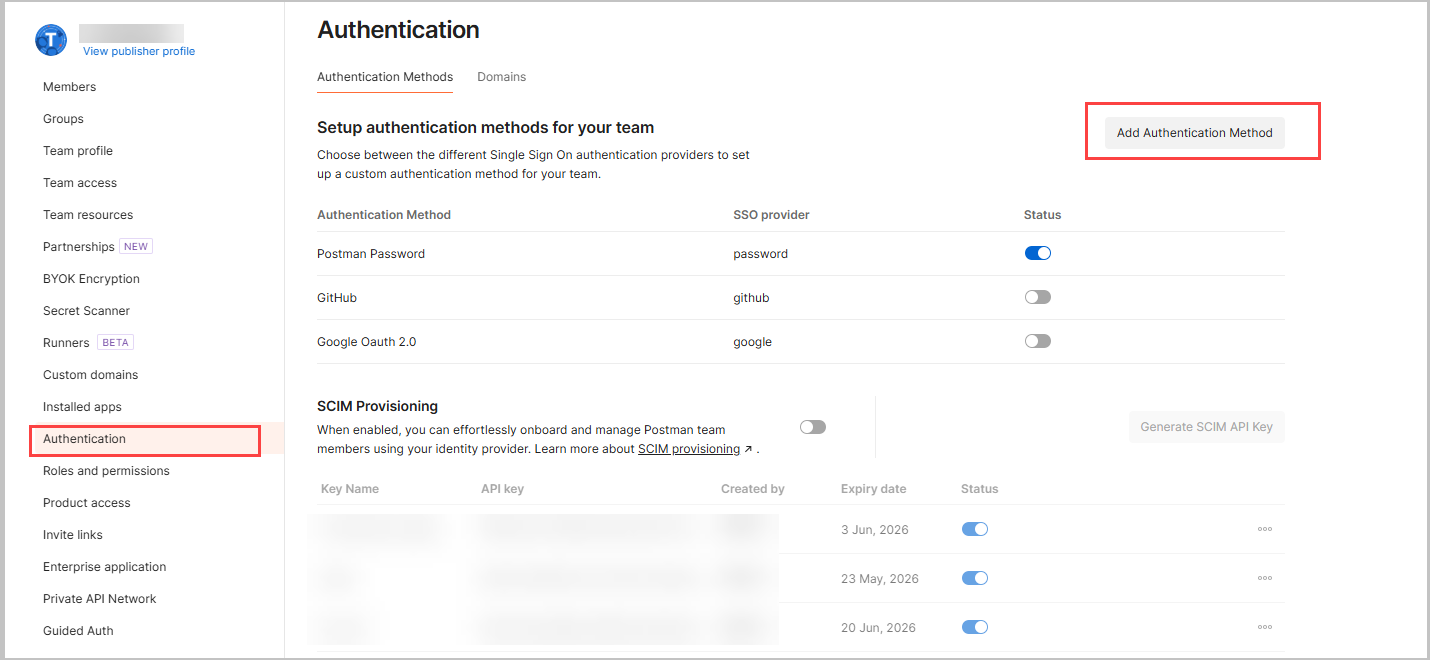
Task: Click the GitHub method name
Action: click(x=337, y=298)
